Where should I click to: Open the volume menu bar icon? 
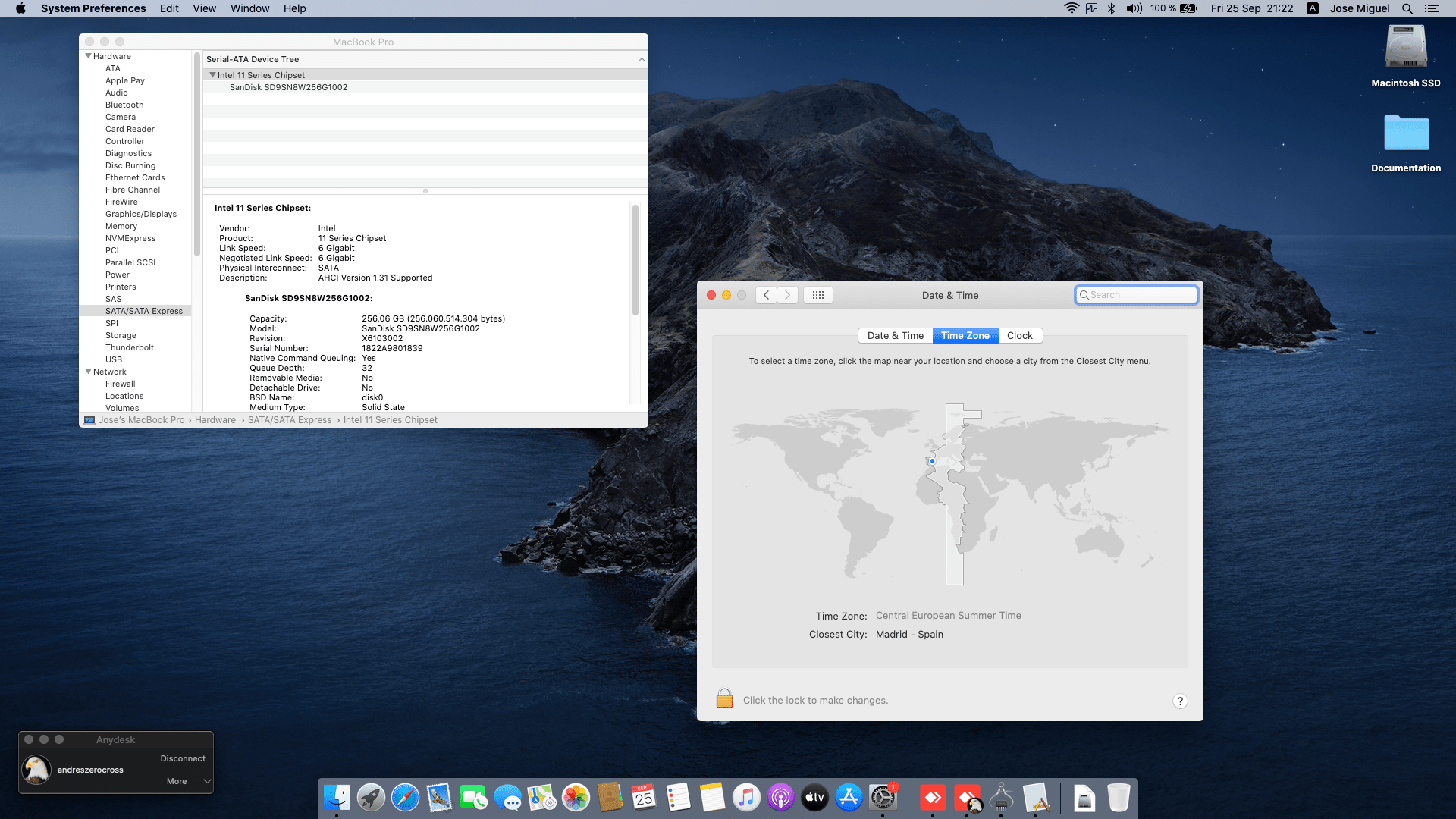[x=1134, y=8]
